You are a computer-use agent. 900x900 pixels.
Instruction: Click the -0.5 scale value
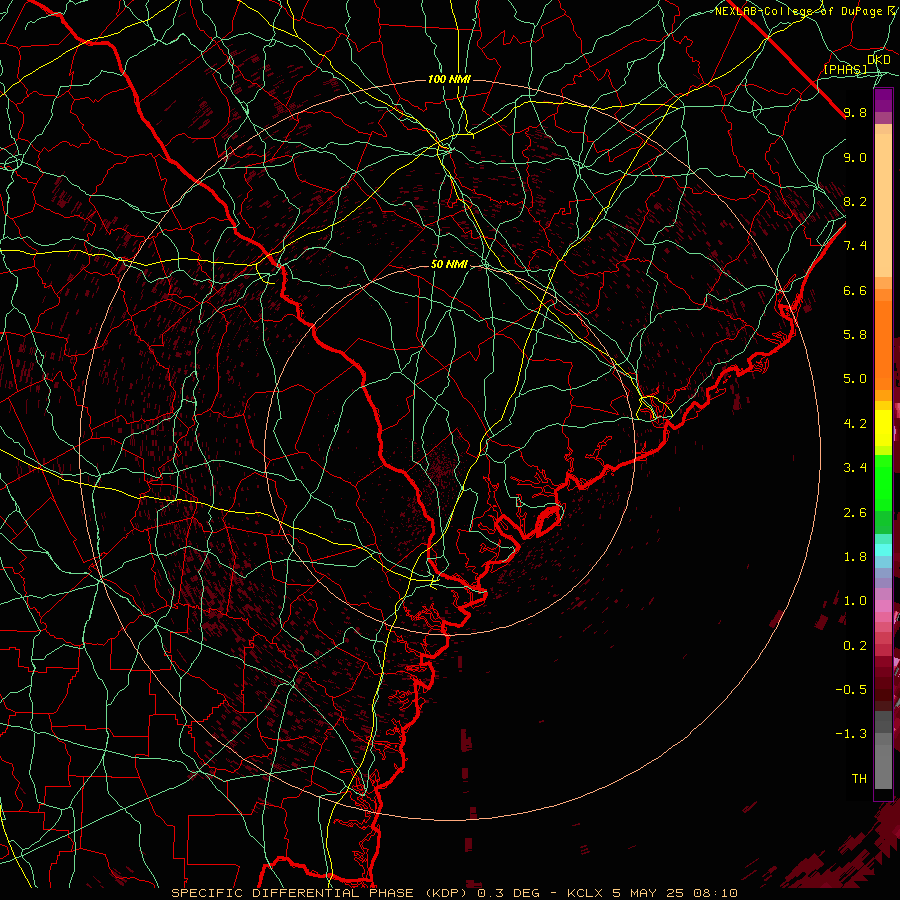click(851, 690)
